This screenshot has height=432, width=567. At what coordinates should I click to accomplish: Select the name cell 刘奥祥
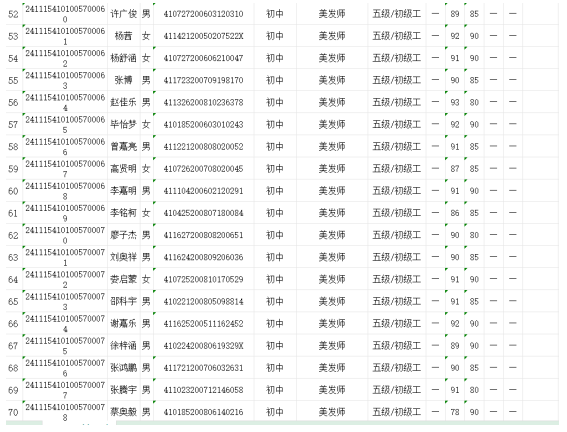coord(124,257)
